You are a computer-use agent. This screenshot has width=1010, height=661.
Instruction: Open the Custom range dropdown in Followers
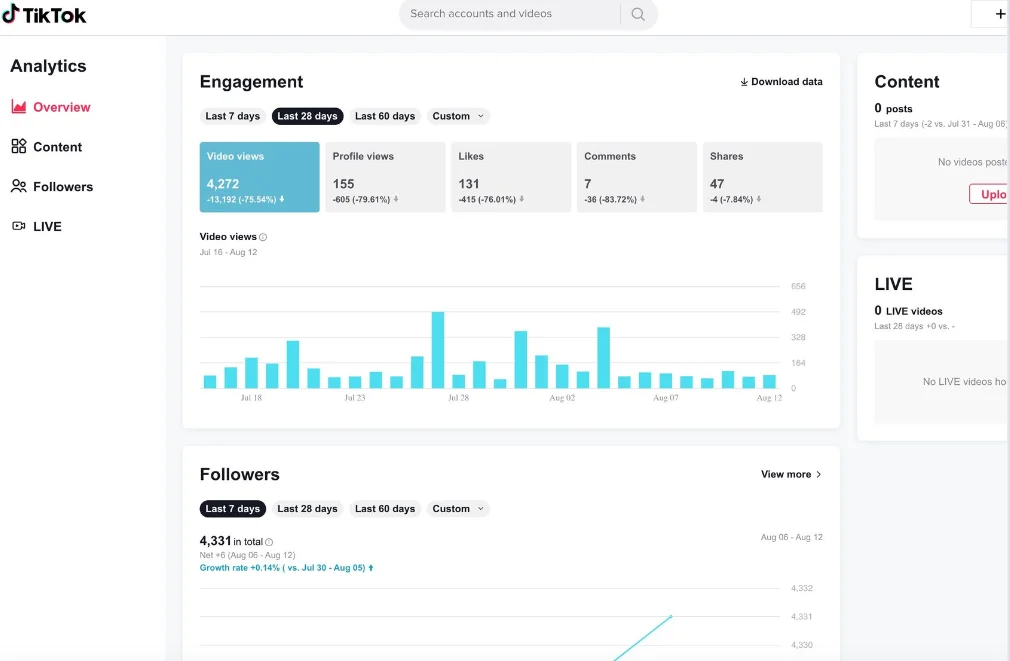458,509
